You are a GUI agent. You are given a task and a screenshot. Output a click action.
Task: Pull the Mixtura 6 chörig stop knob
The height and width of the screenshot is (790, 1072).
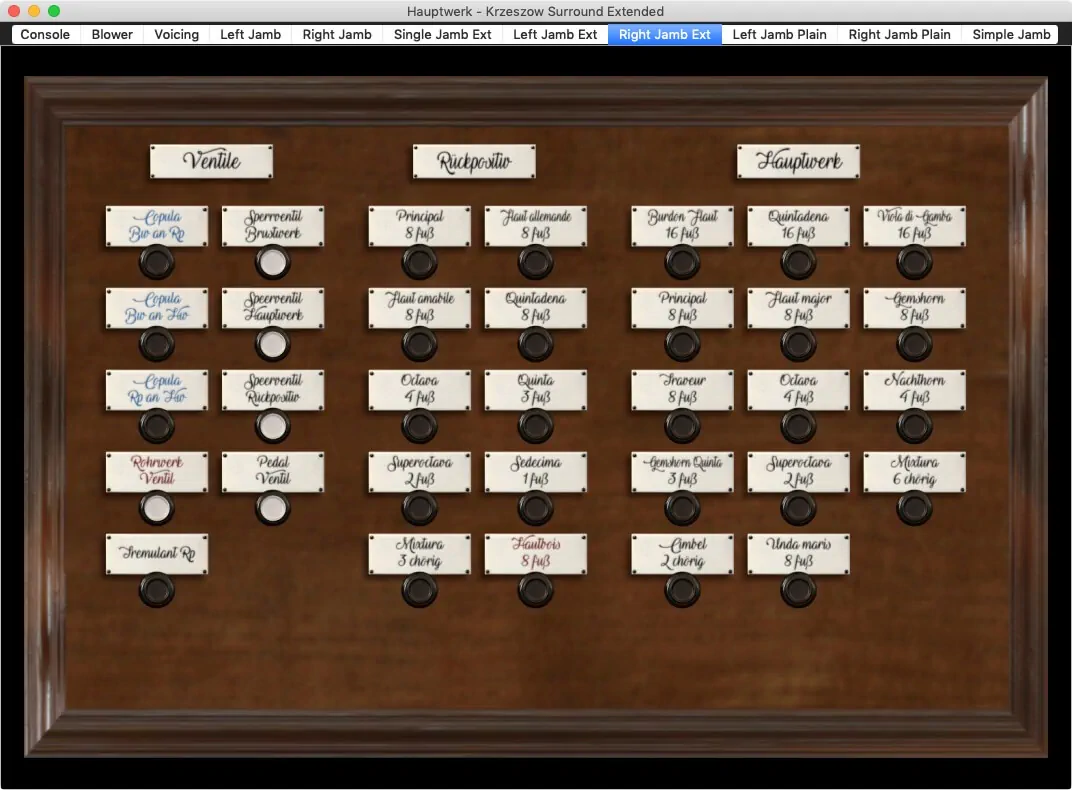[914, 508]
